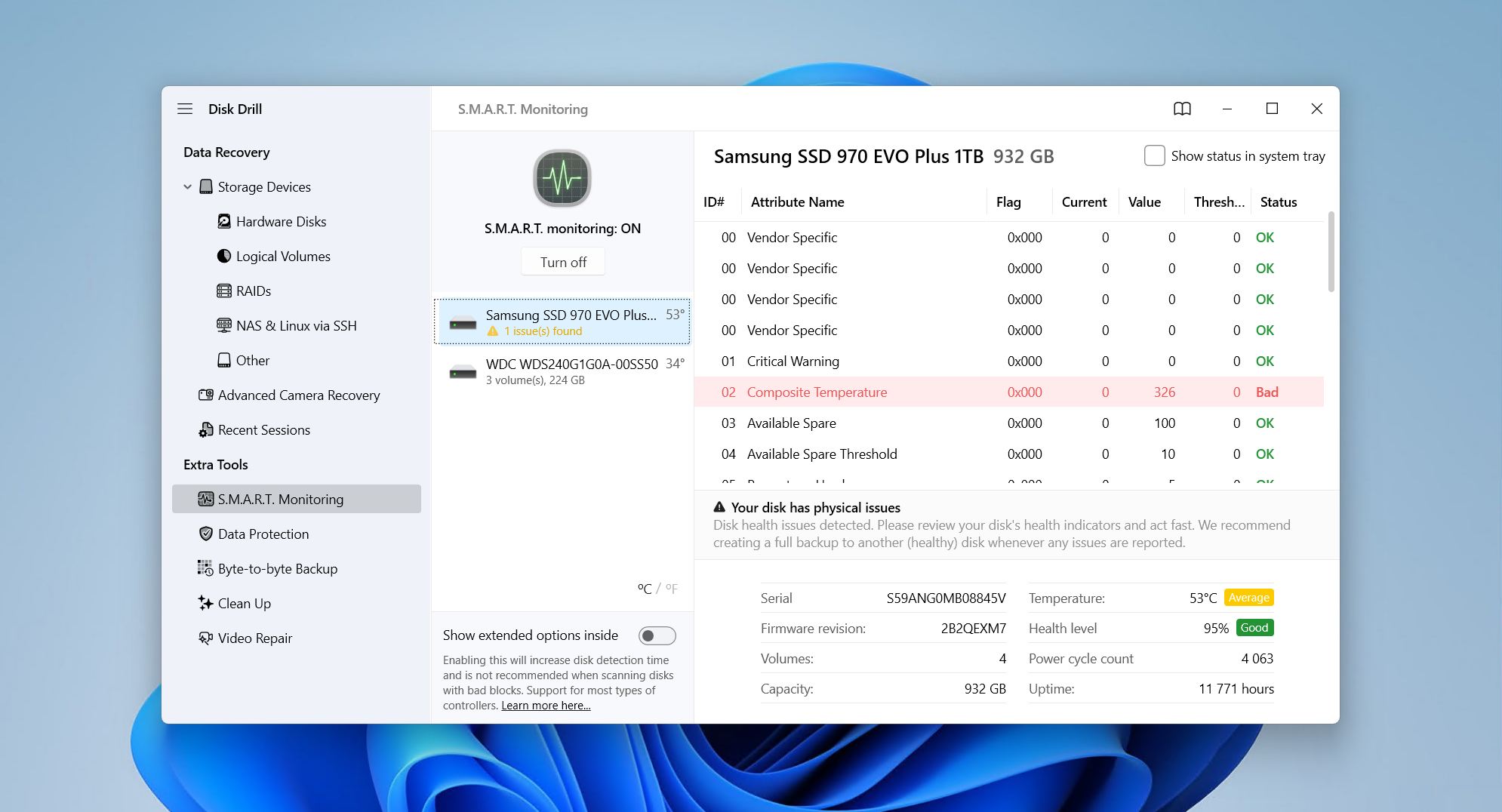Switch temperature units to °C
Image resolution: width=1502 pixels, height=812 pixels.
645,589
